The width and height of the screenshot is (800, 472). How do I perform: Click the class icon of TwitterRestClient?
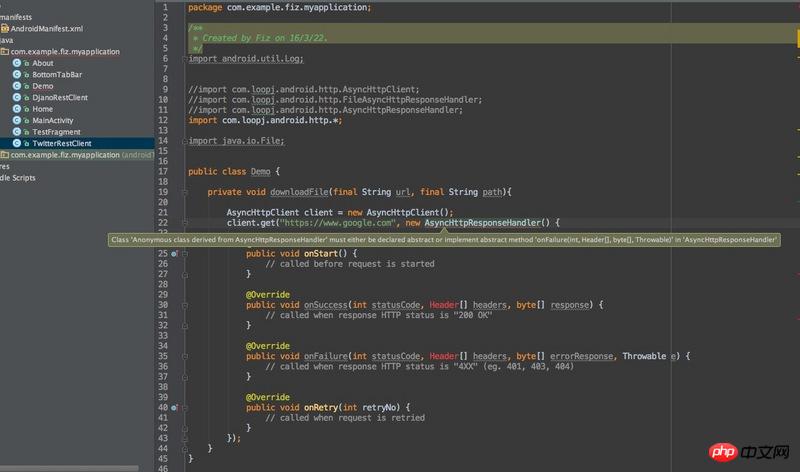(17, 143)
